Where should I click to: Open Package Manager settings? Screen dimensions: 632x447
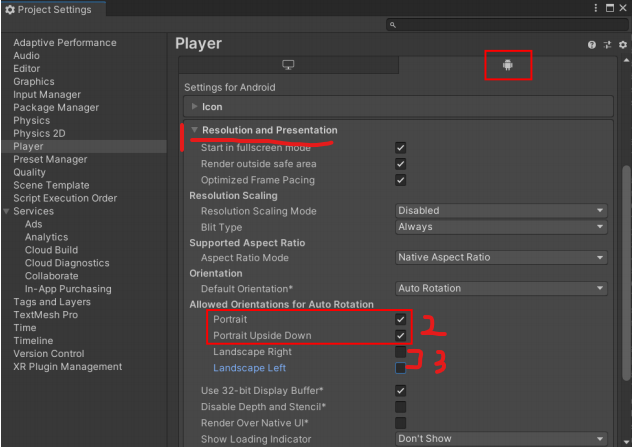coord(56,108)
